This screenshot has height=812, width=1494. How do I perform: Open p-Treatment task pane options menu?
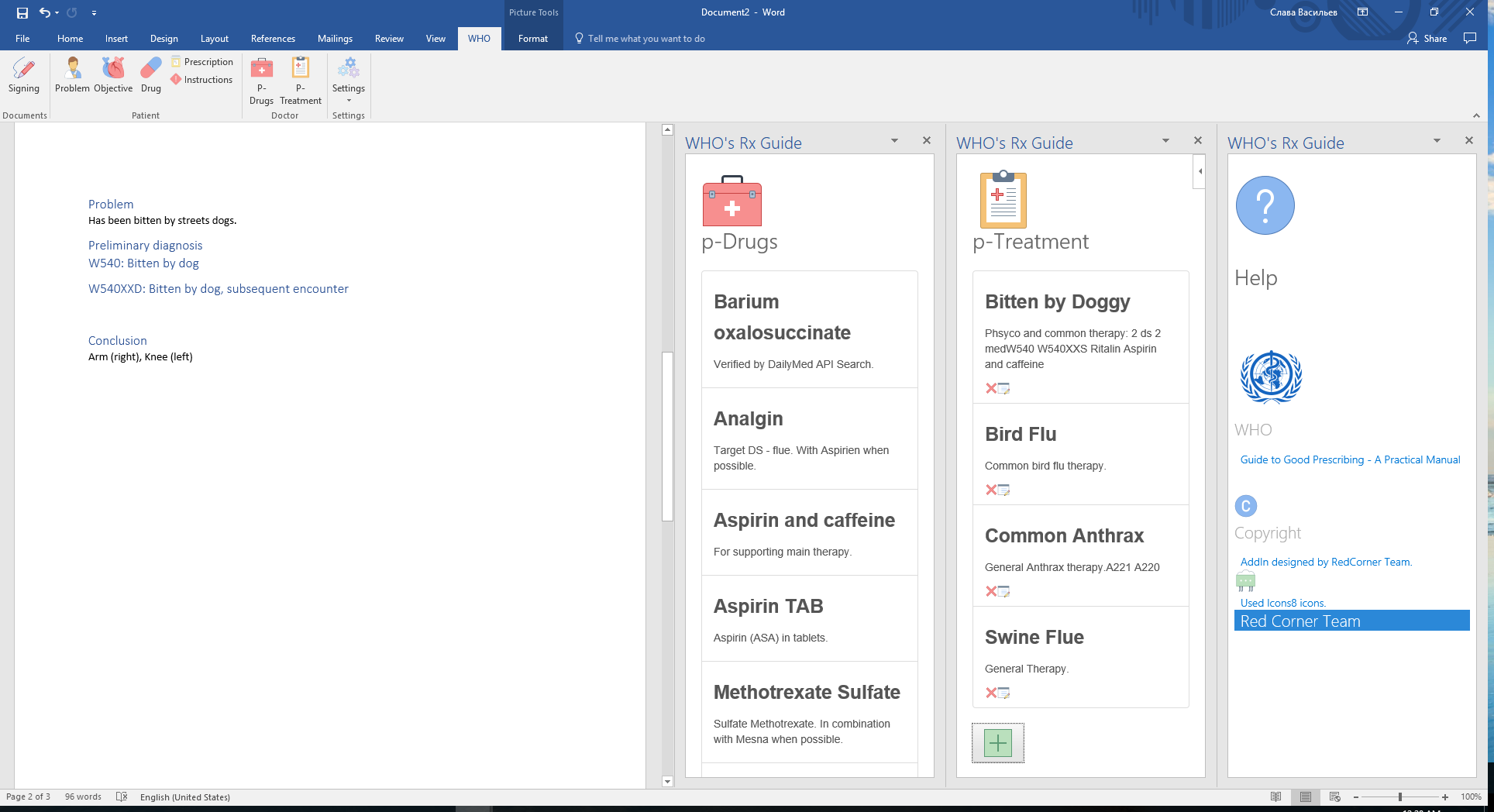pos(1165,140)
